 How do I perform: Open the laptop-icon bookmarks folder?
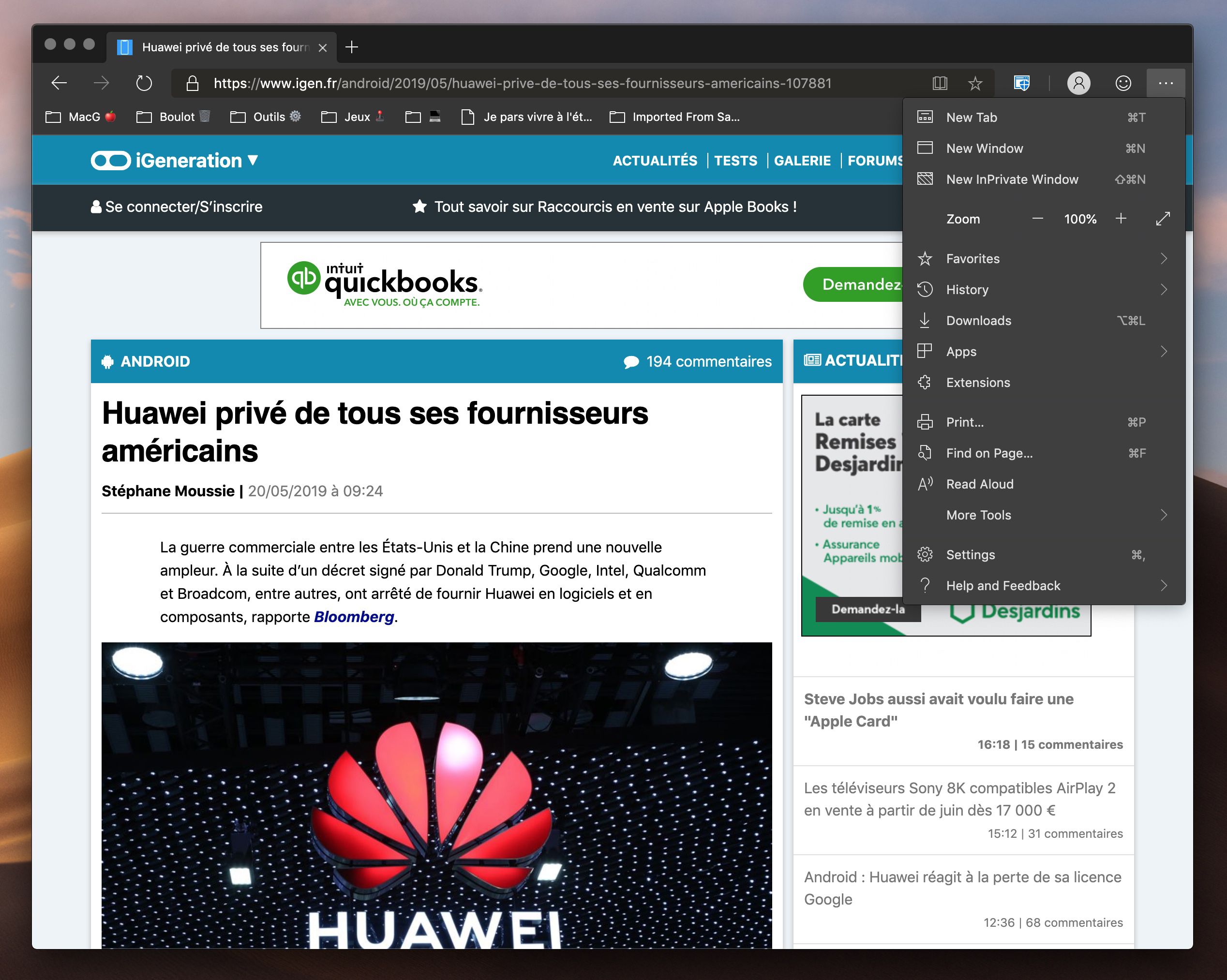[423, 117]
